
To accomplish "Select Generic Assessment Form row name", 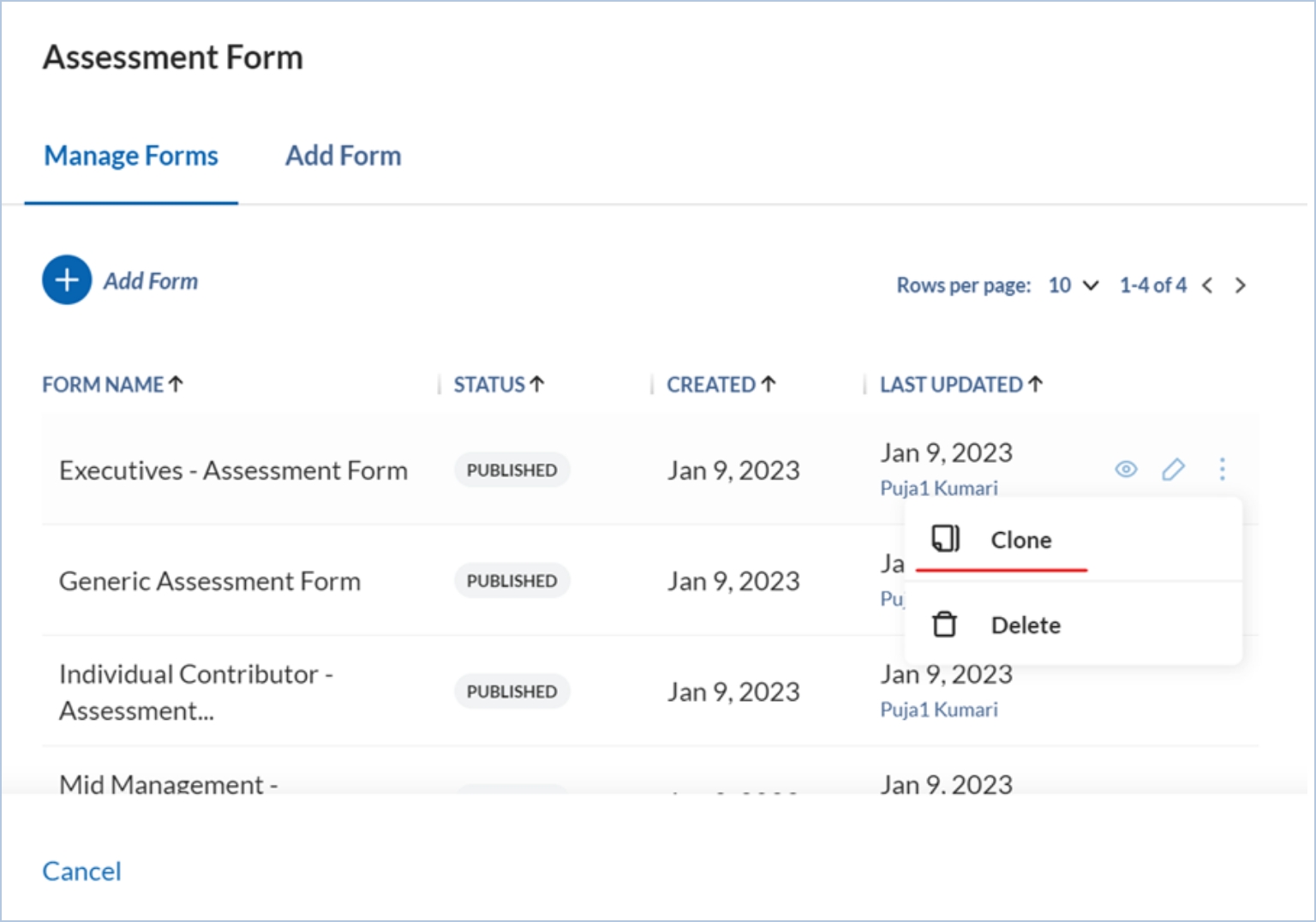I will [x=210, y=581].
